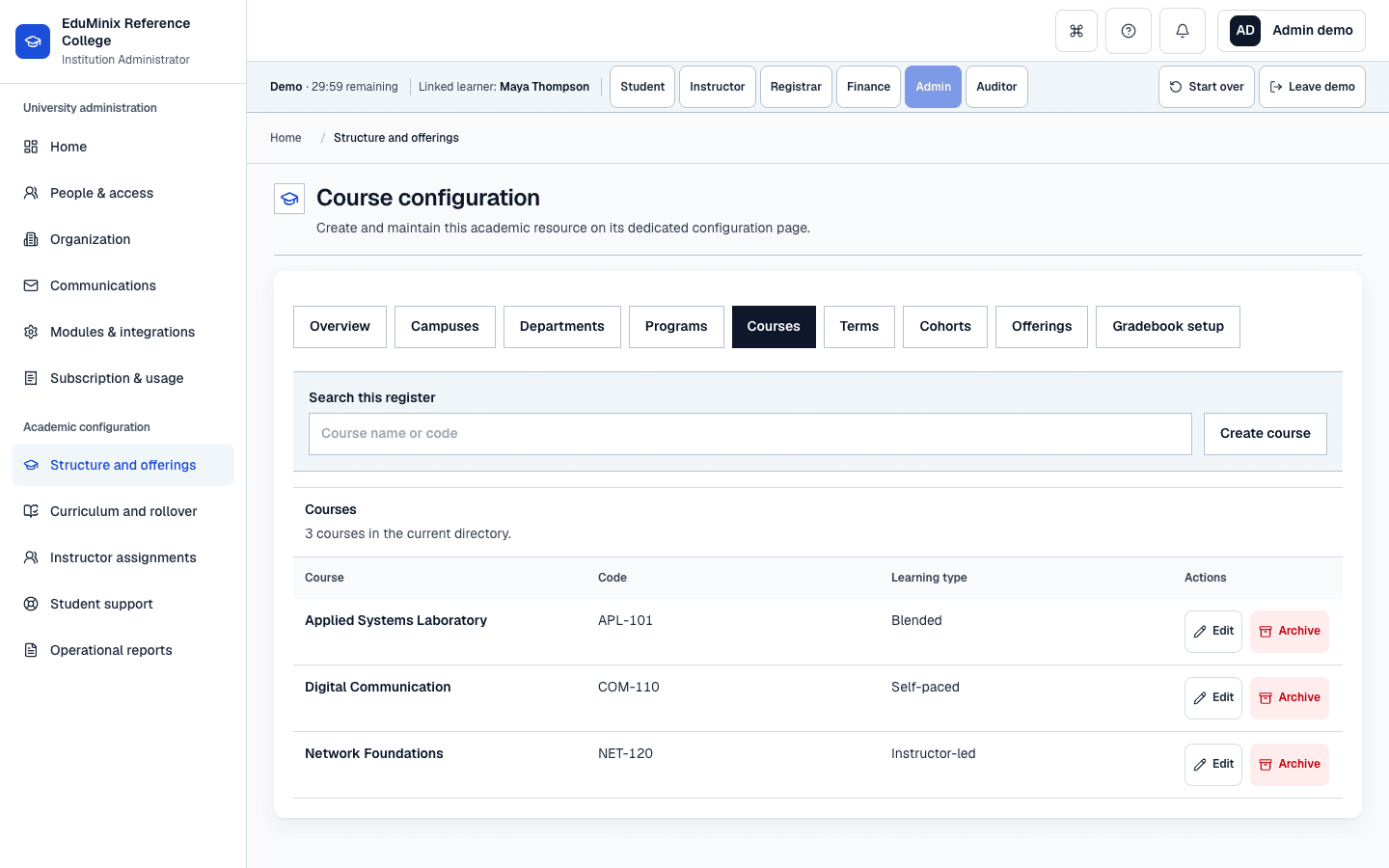The height and width of the screenshot is (868, 1389).
Task: Open the Terms tab
Action: (x=859, y=327)
